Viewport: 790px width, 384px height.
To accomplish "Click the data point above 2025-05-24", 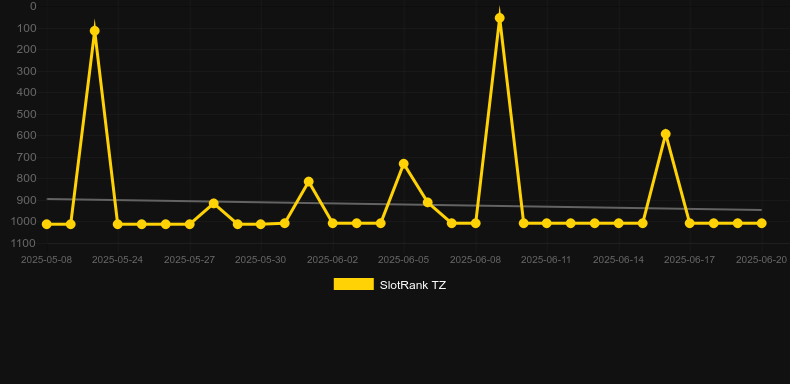I will [118, 224].
